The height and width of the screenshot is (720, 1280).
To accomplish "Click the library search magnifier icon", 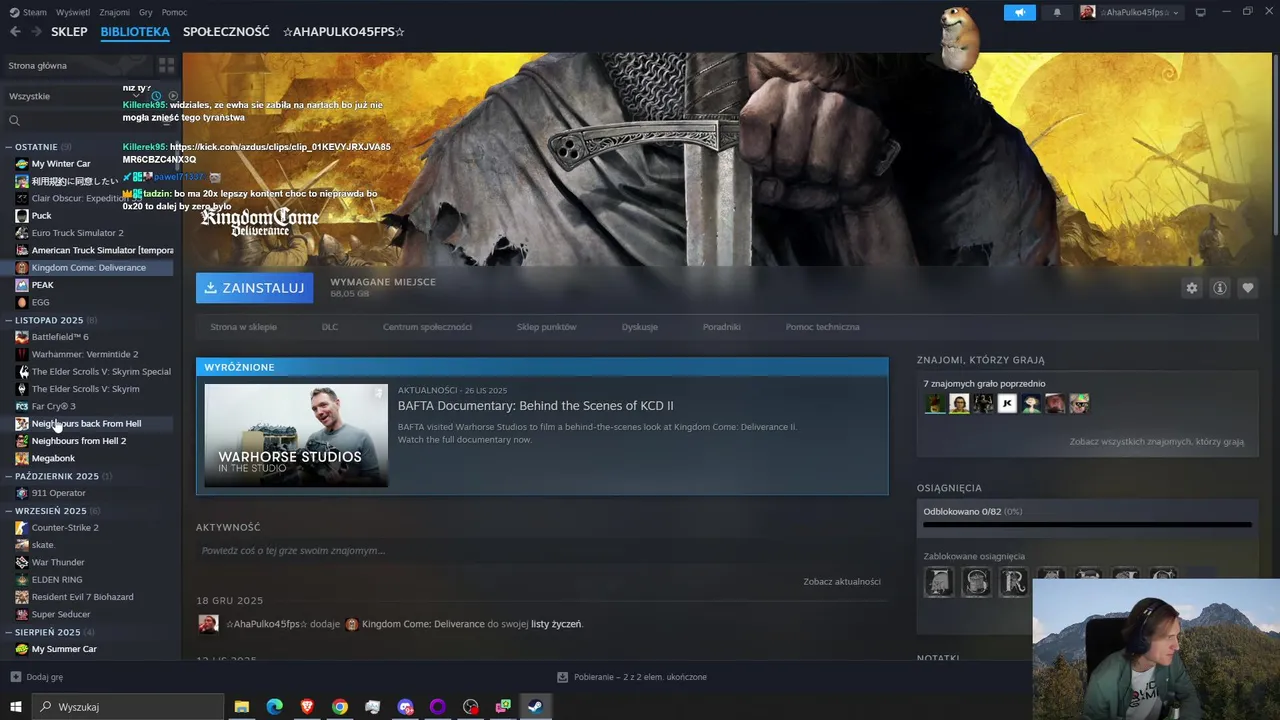I will coord(14,121).
